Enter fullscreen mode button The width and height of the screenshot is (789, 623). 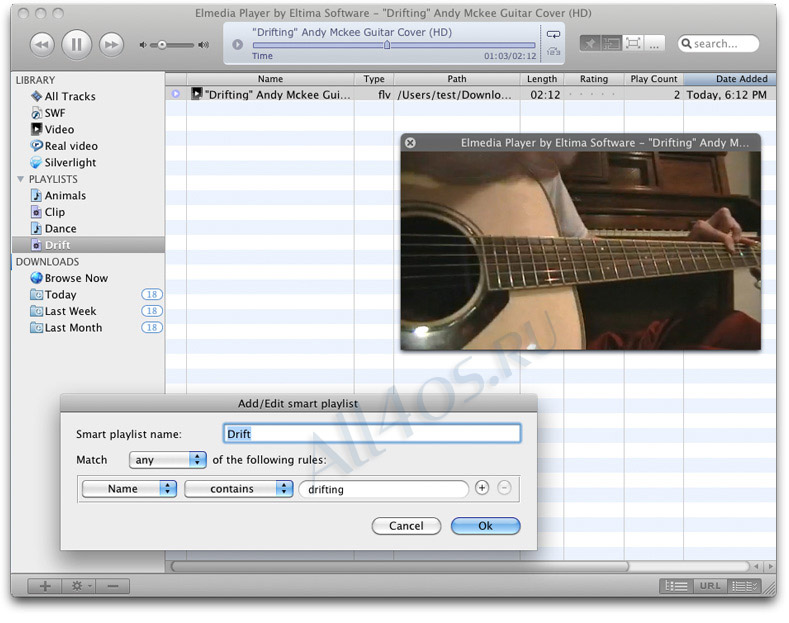coord(633,44)
